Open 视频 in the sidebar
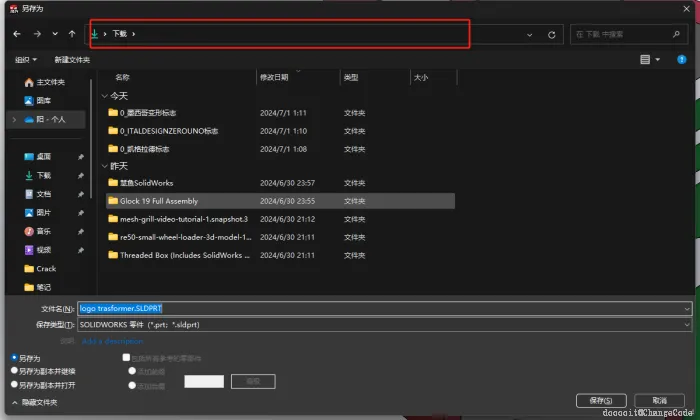 coord(38,250)
